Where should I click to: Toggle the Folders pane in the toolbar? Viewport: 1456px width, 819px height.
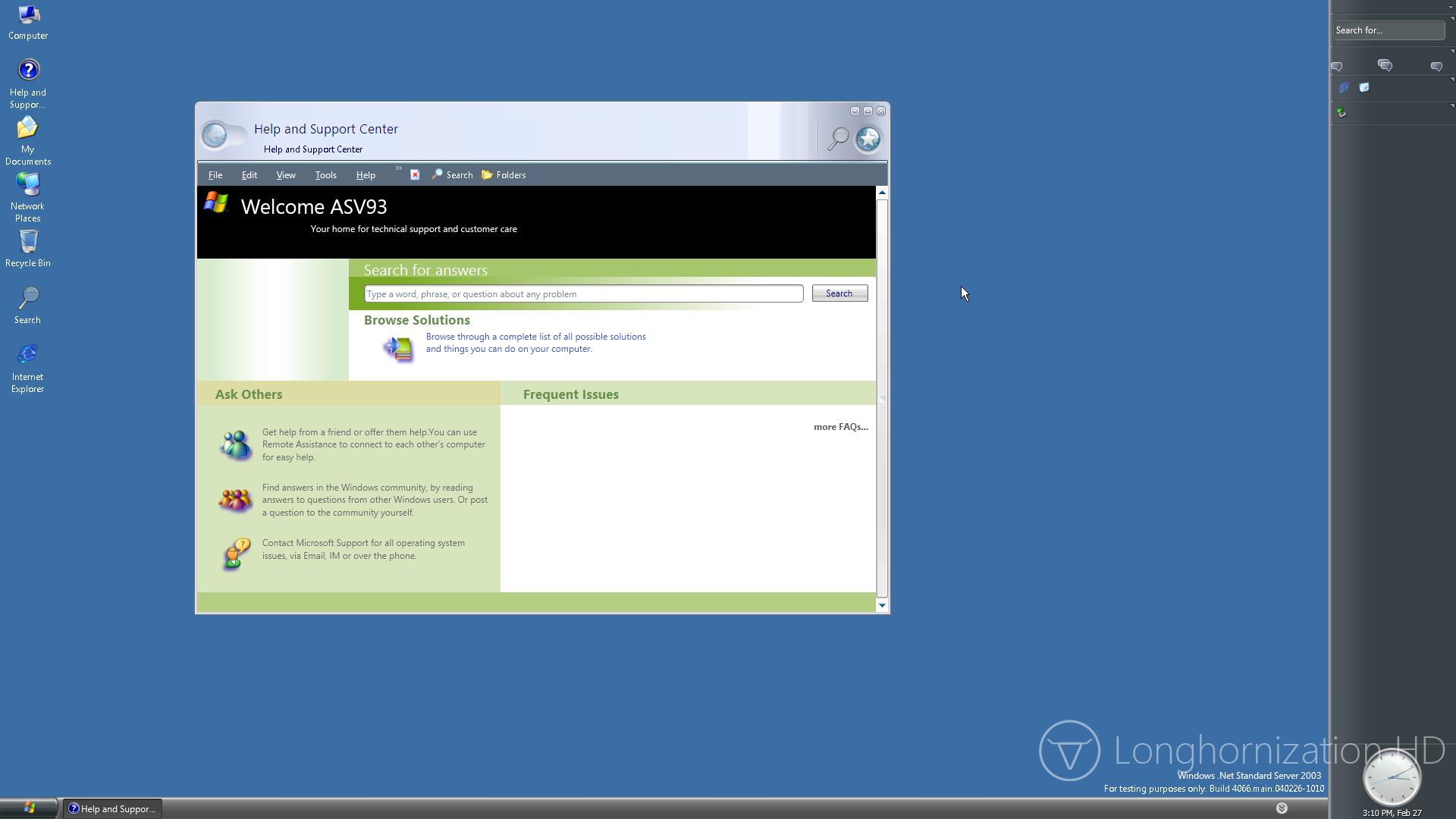(x=504, y=175)
